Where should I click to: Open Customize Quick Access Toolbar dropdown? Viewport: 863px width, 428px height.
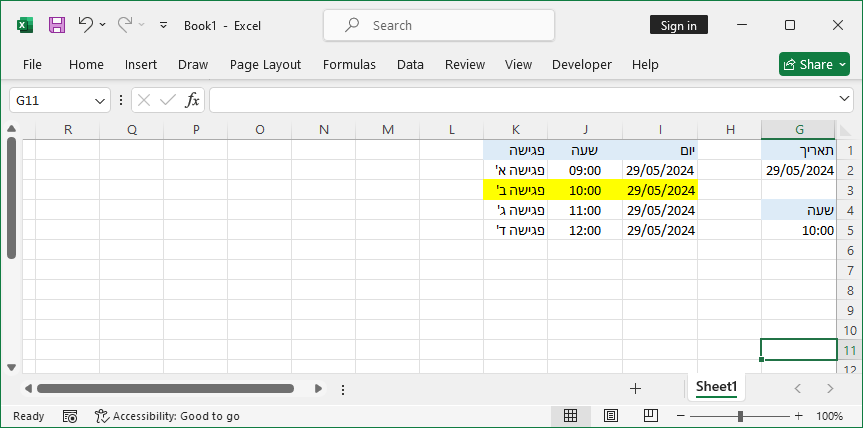tap(164, 25)
